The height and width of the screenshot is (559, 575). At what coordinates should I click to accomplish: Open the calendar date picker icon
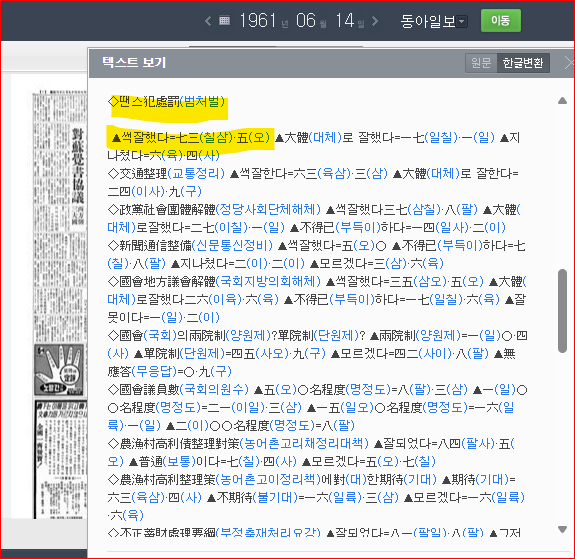click(x=224, y=20)
